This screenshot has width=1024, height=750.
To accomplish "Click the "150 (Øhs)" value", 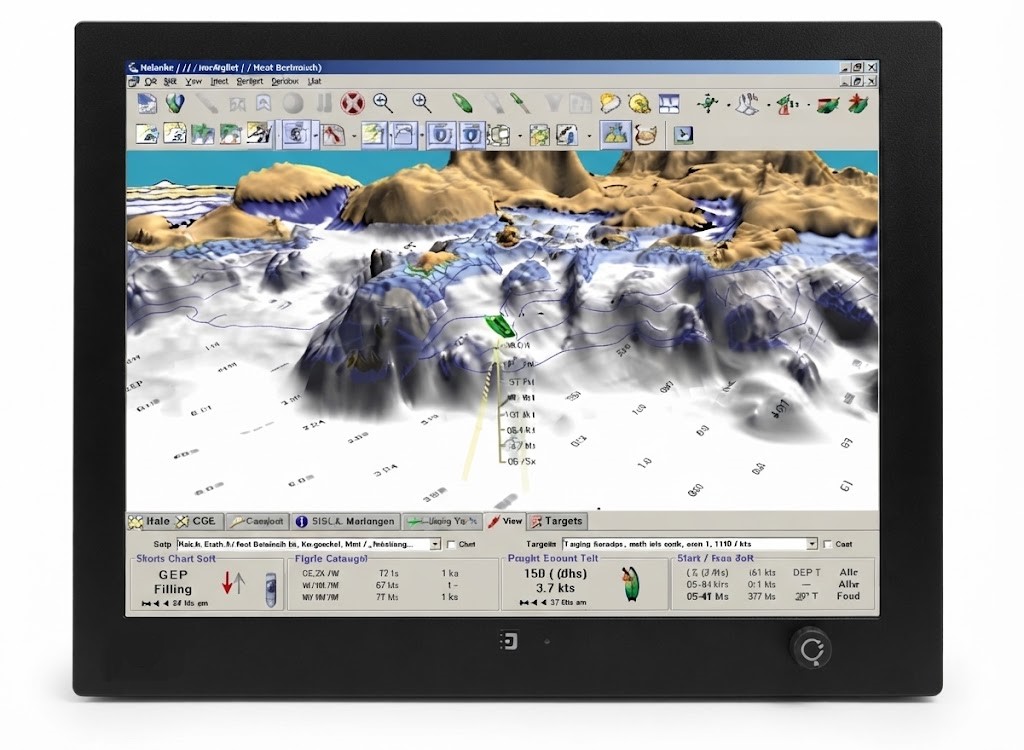I will (x=555, y=574).
